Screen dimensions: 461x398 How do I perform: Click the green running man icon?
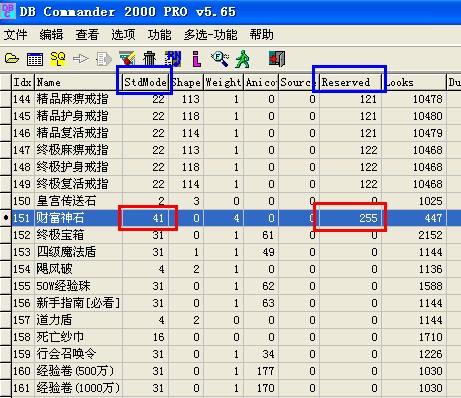click(242, 59)
